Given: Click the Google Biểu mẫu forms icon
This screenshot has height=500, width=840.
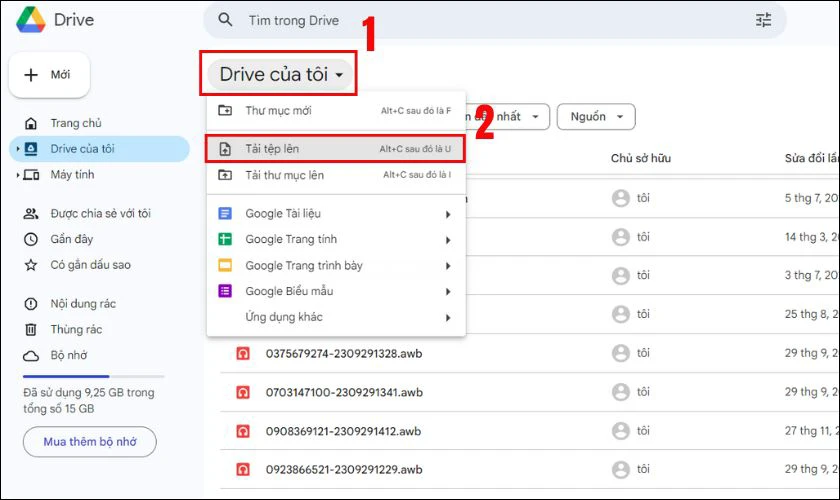Looking at the screenshot, I should pyautogui.click(x=225, y=291).
